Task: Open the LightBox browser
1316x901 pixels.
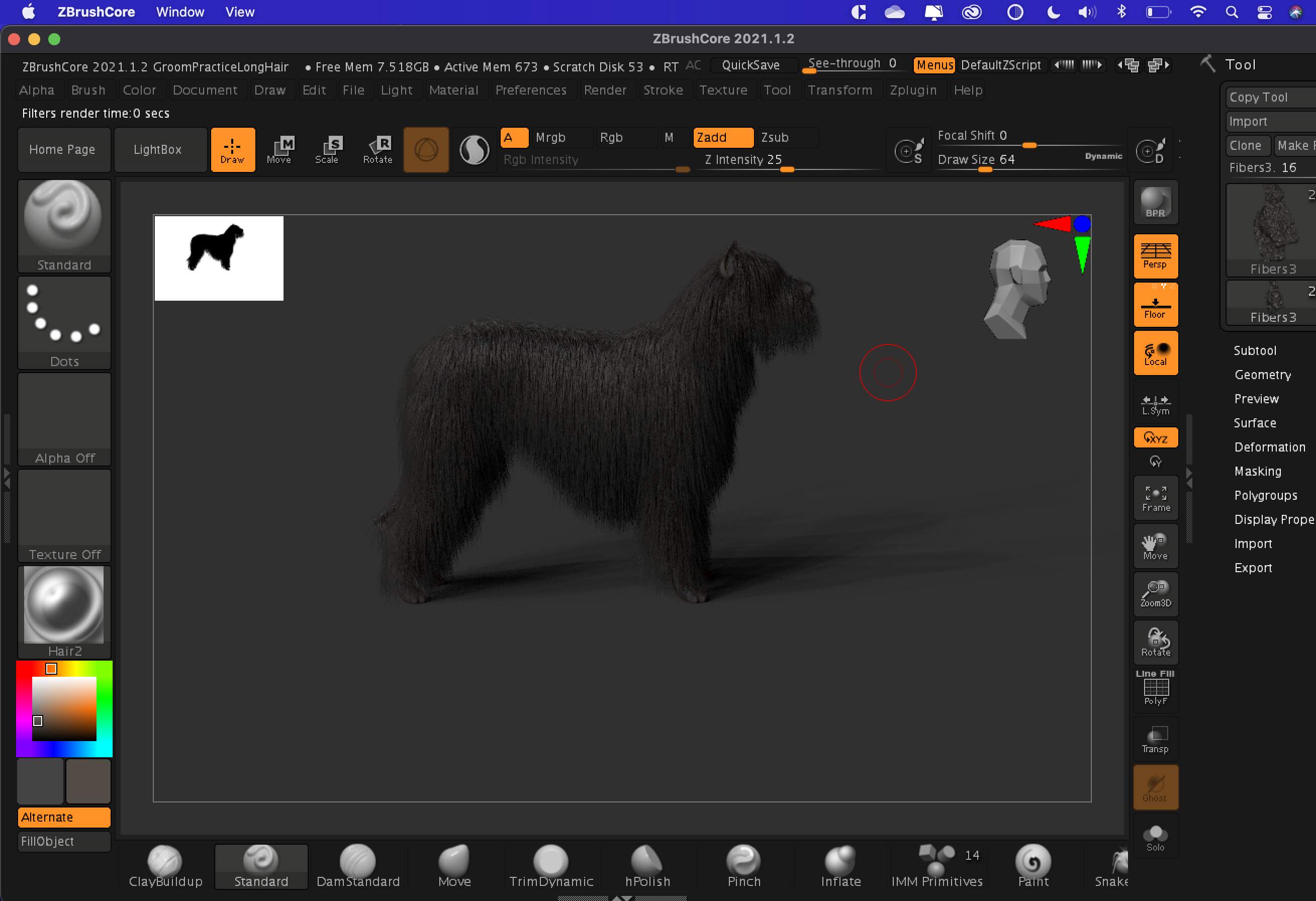Action: pos(160,149)
